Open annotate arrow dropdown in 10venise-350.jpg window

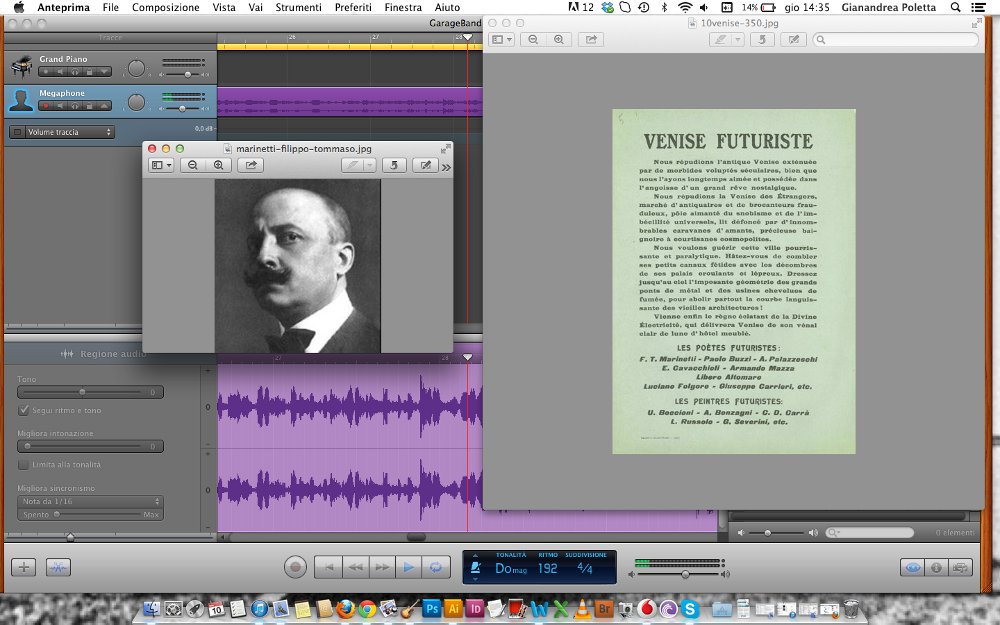point(737,40)
